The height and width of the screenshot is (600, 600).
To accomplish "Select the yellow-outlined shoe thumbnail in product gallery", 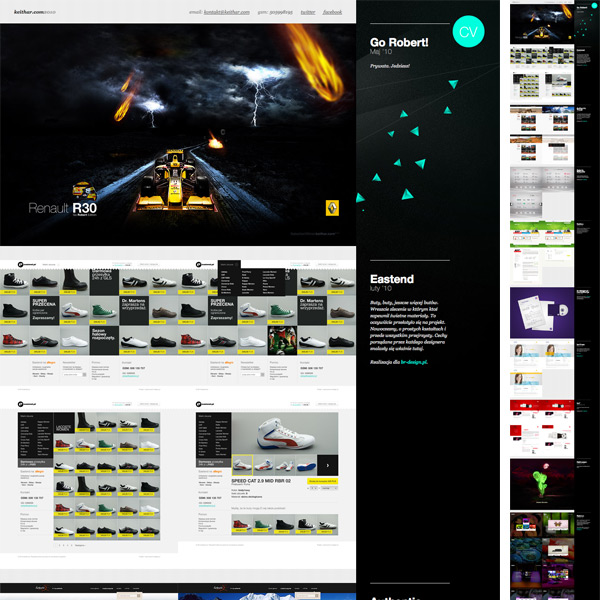I will click(242, 465).
